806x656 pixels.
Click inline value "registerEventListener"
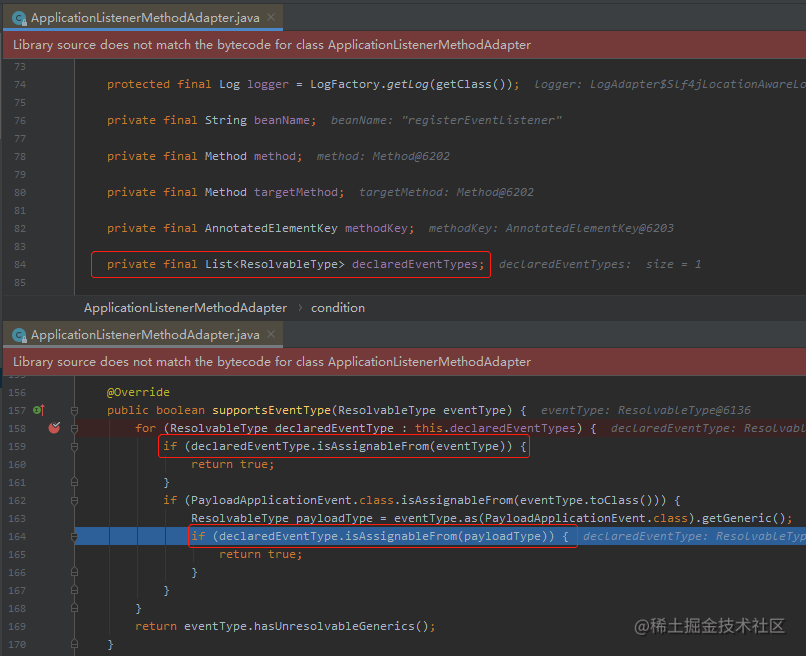482,120
